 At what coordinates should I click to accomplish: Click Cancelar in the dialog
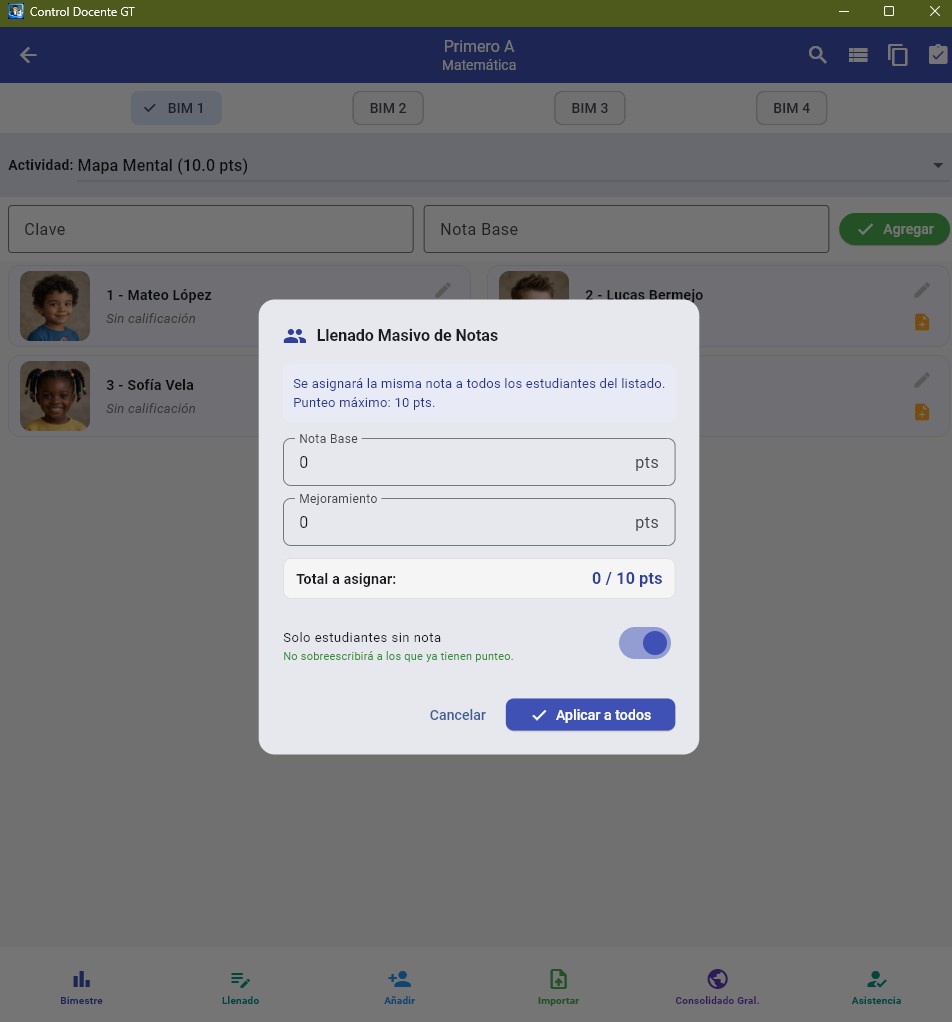tap(457, 715)
